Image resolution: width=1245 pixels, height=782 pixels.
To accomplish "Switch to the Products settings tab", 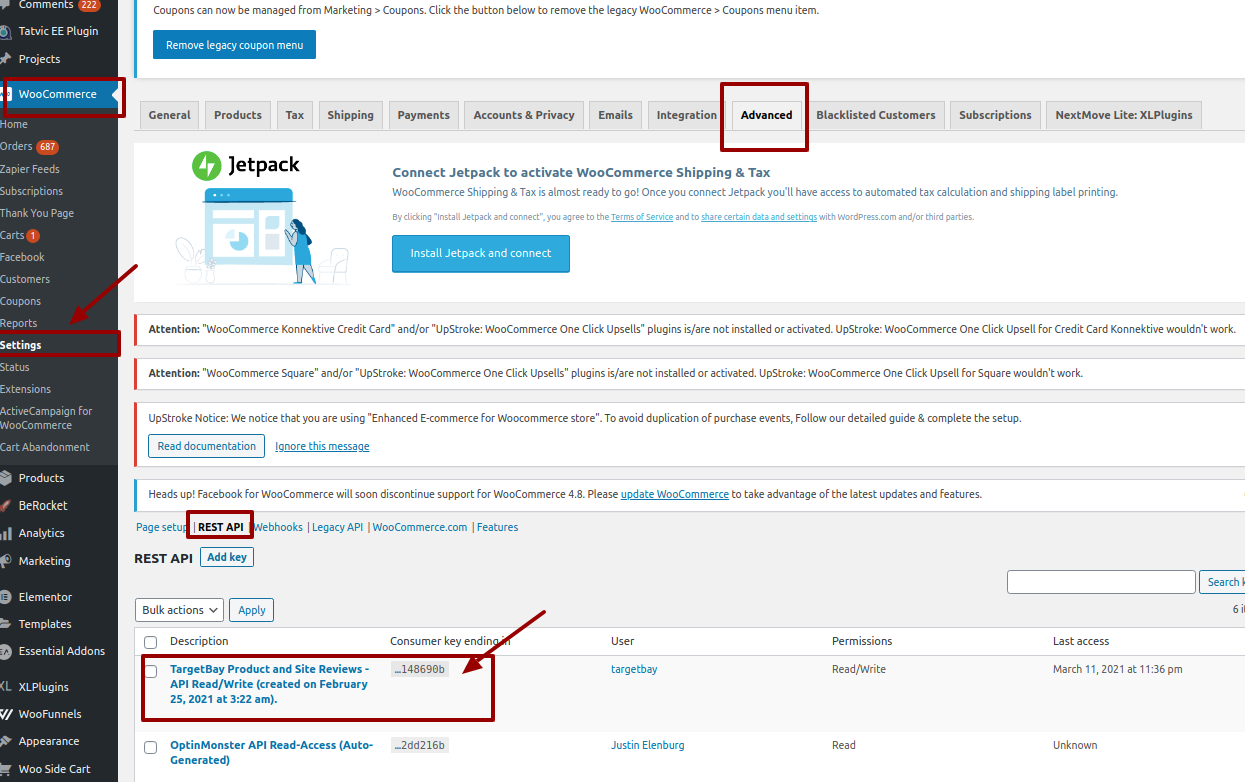I will point(238,115).
